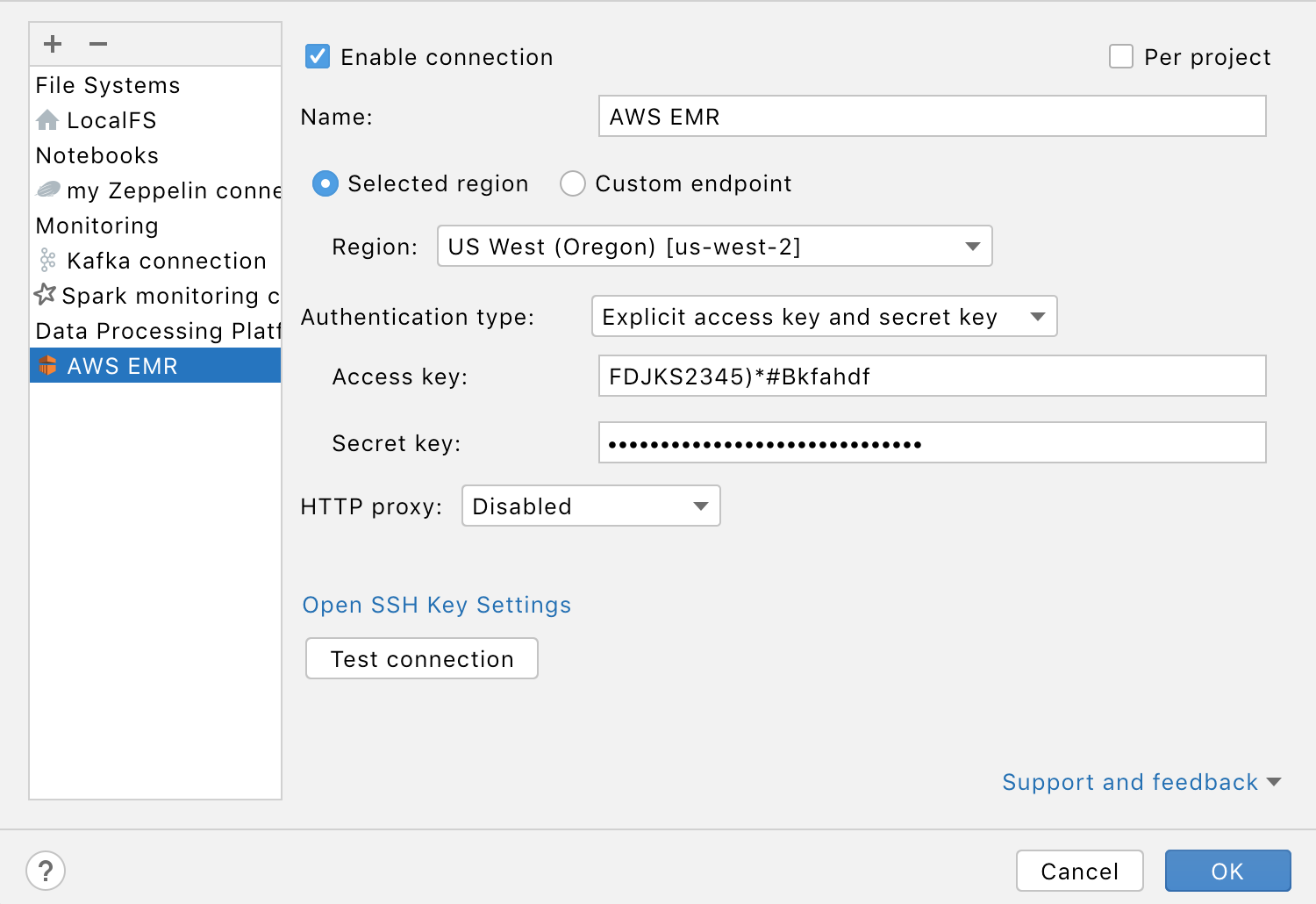Click the LocalFS home icon

point(47,119)
